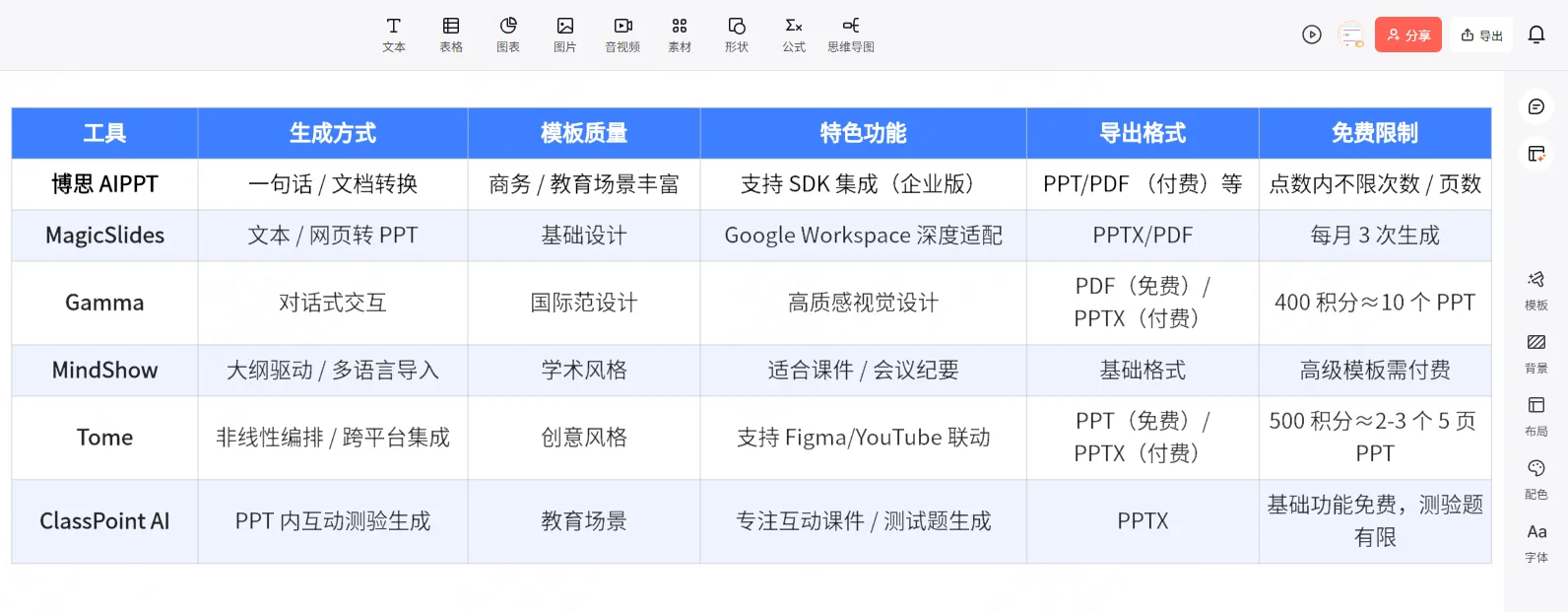Open the 背景 background panel
This screenshot has width=1568, height=612.
(1536, 354)
